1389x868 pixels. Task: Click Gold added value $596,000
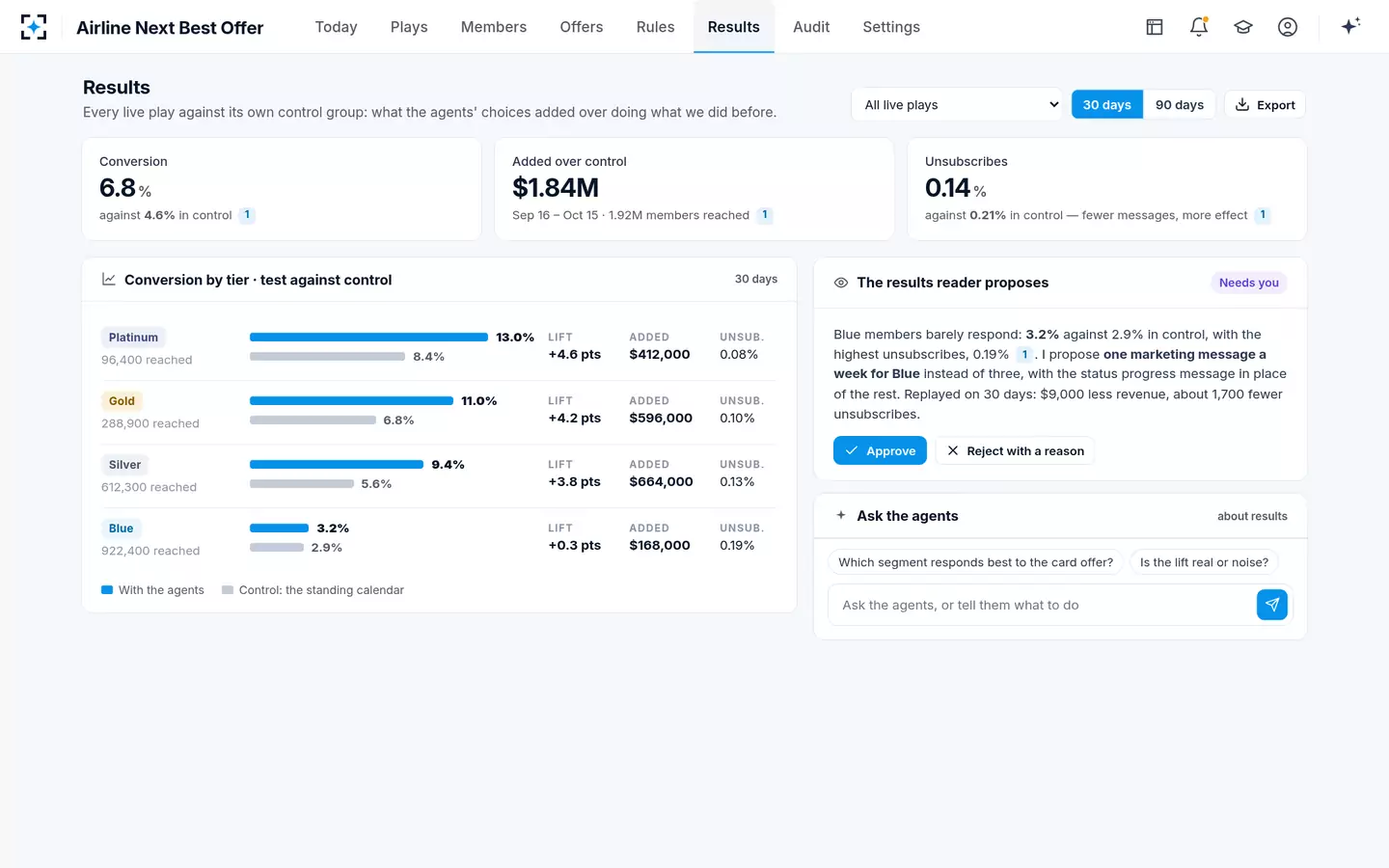tap(661, 418)
